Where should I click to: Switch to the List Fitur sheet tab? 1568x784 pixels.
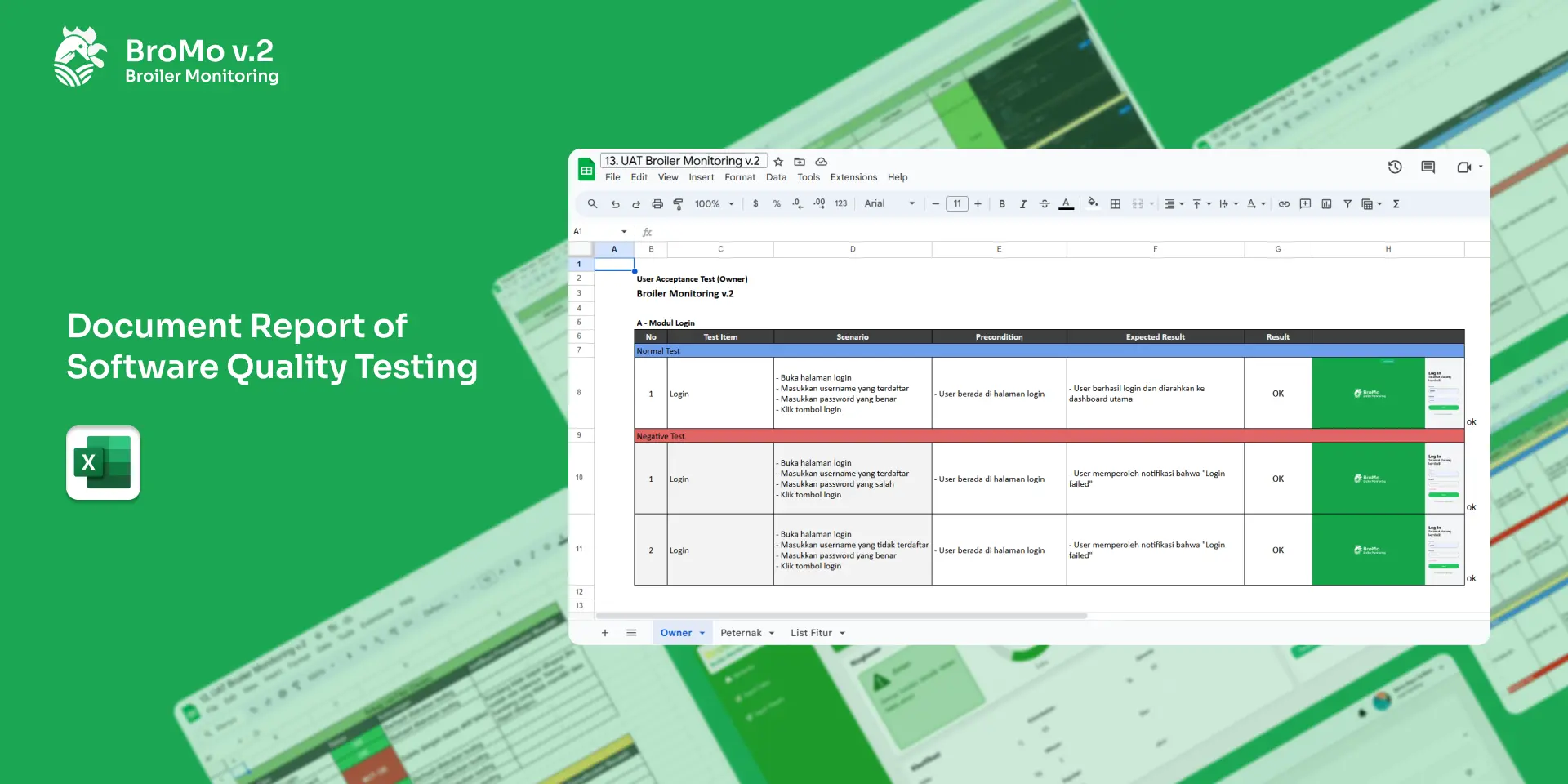[811, 633]
